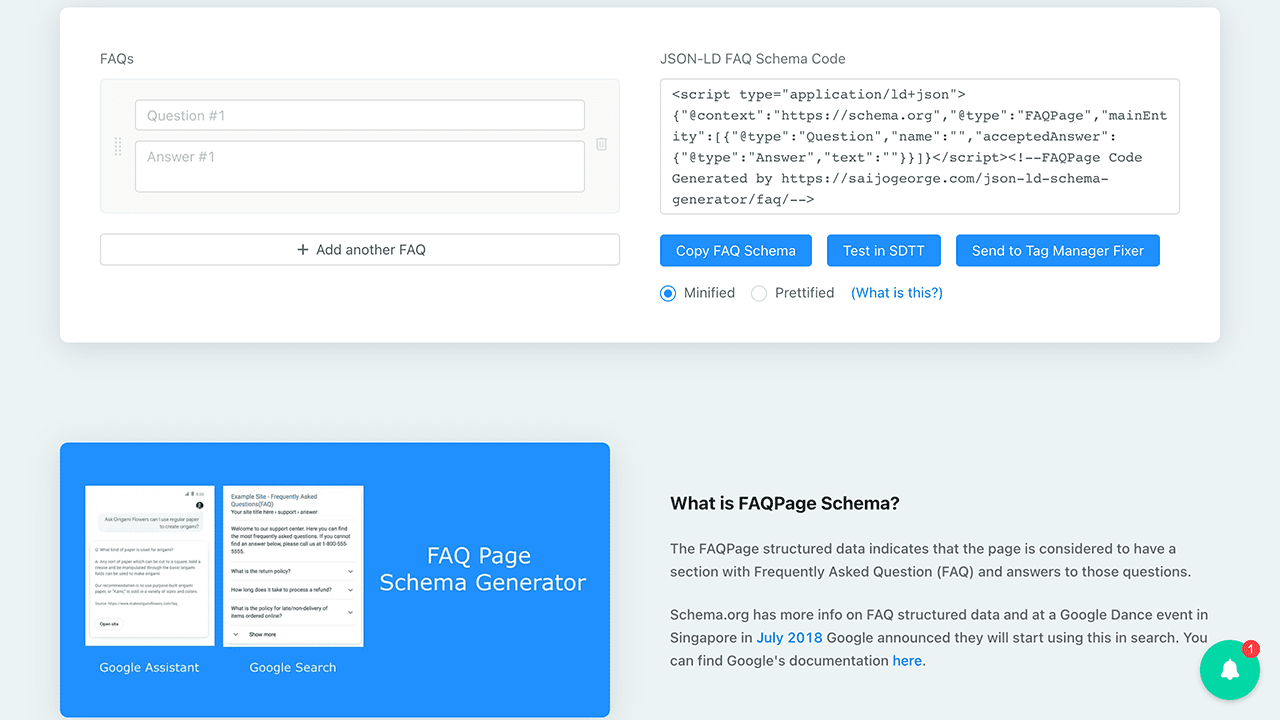Switch to Prettified schema output

[x=758, y=293]
